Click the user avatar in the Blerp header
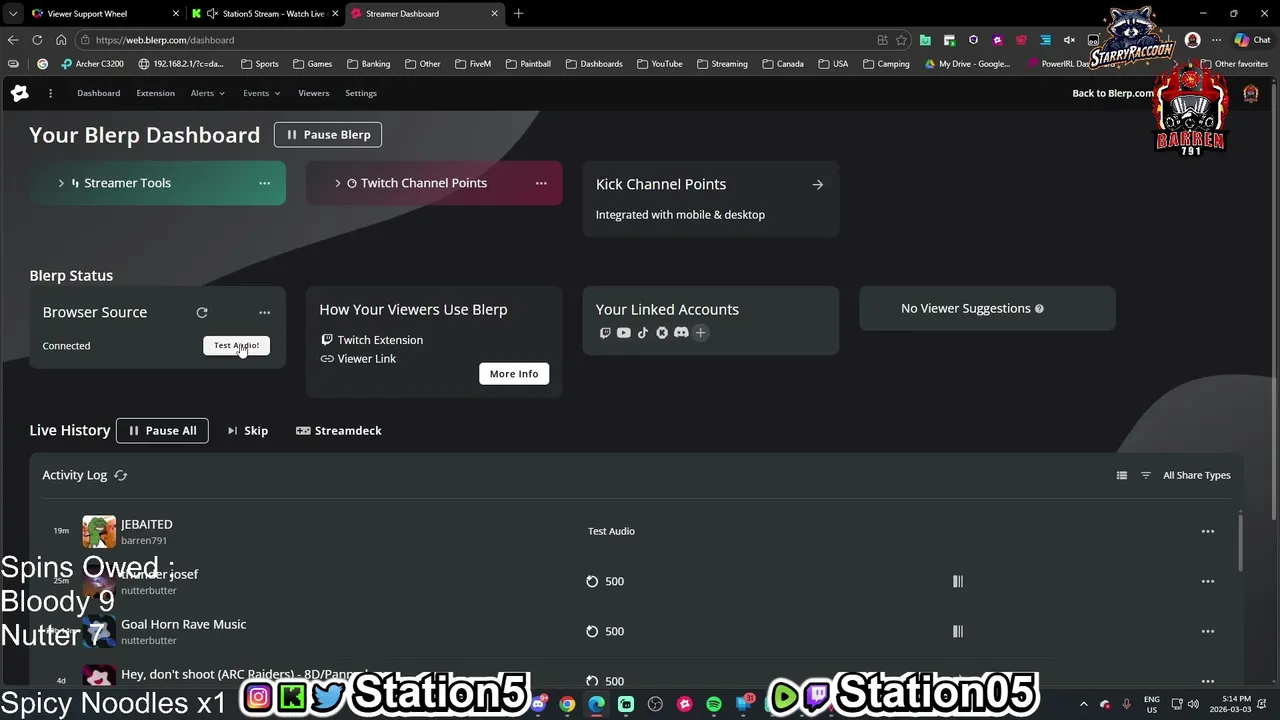This screenshot has width=1280, height=720. (1250, 93)
